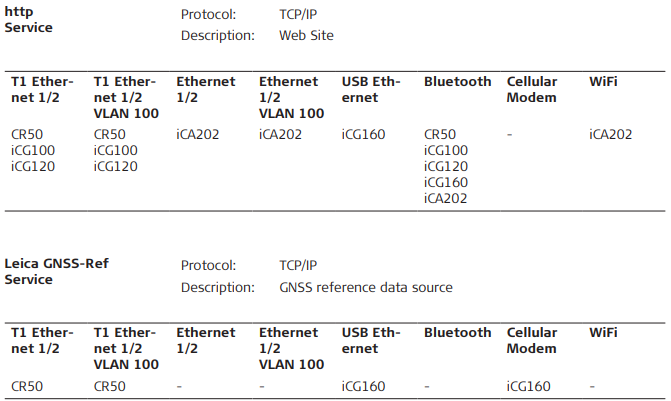Click iCA202 in the Bluetooth device list
Image resolution: width=671 pixels, height=401 pixels.
tap(446, 198)
